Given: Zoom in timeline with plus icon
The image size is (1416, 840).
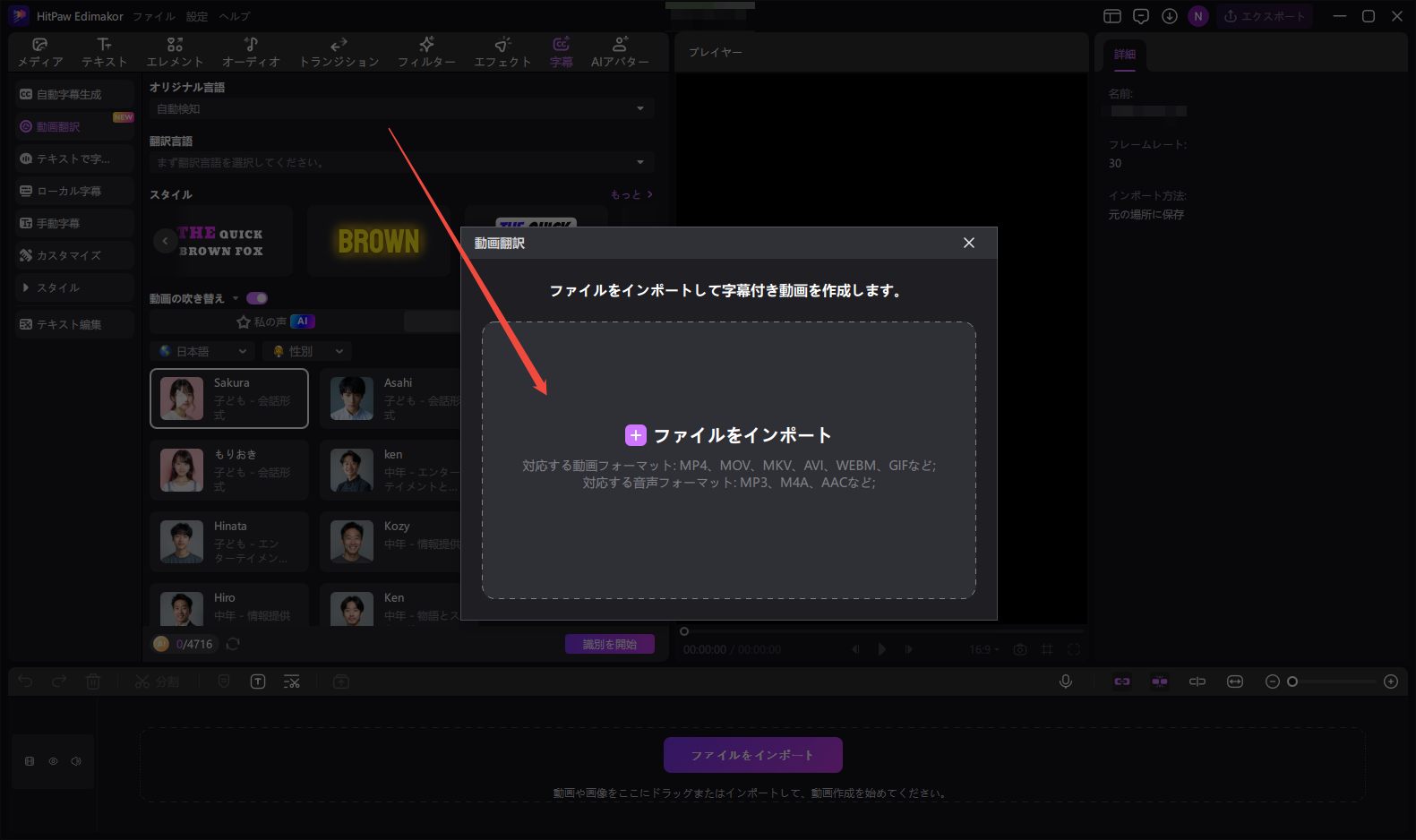Looking at the screenshot, I should (1391, 681).
